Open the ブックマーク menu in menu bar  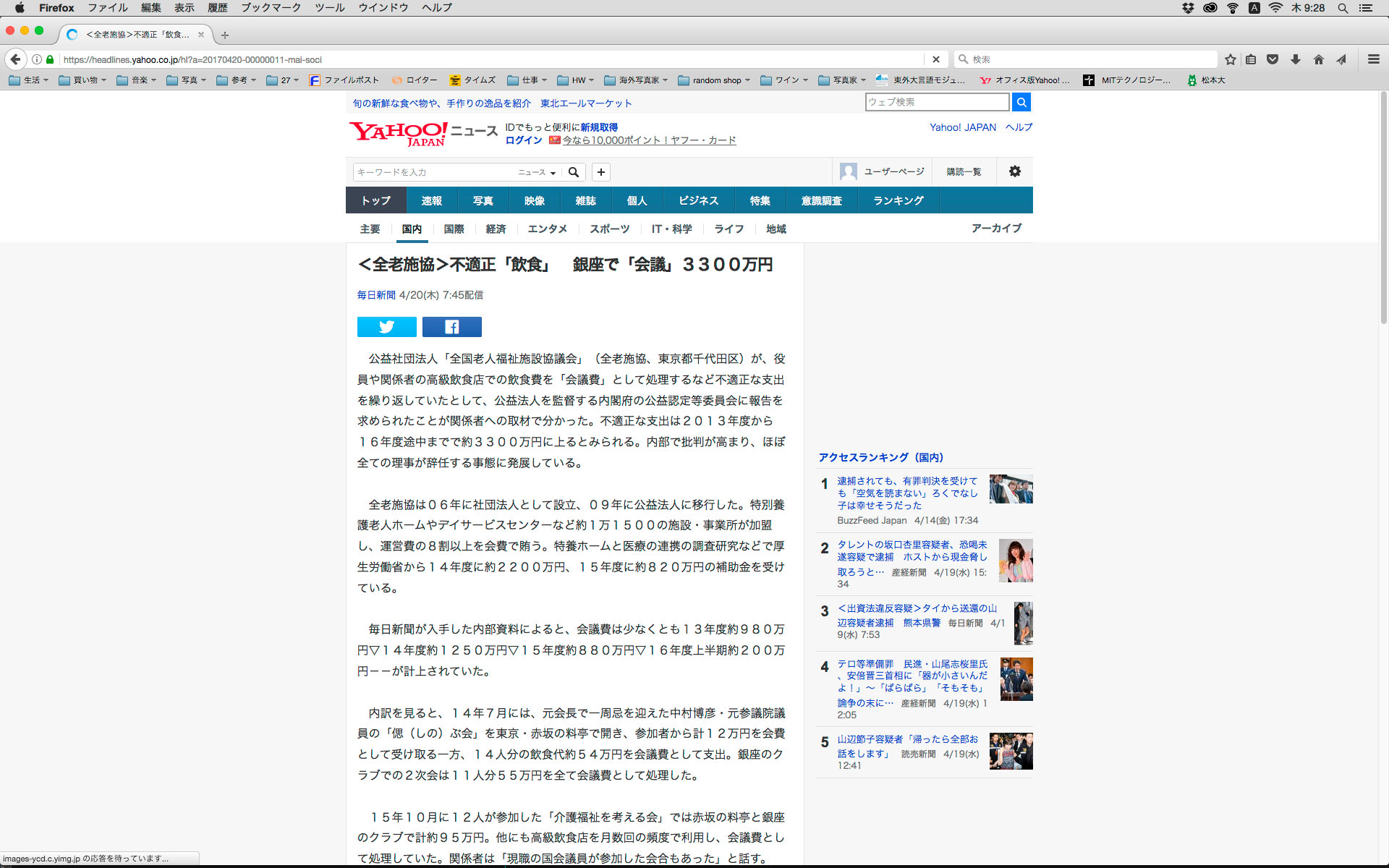[271, 8]
